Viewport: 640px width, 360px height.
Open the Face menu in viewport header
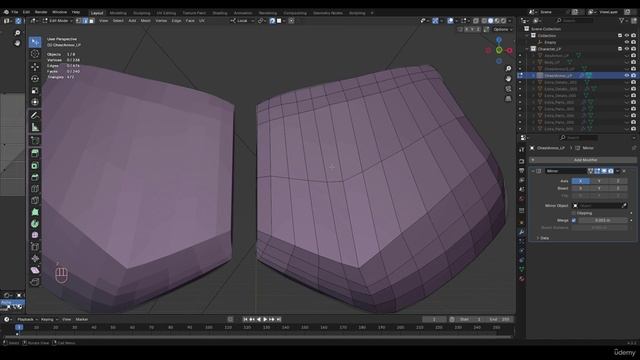point(190,20)
